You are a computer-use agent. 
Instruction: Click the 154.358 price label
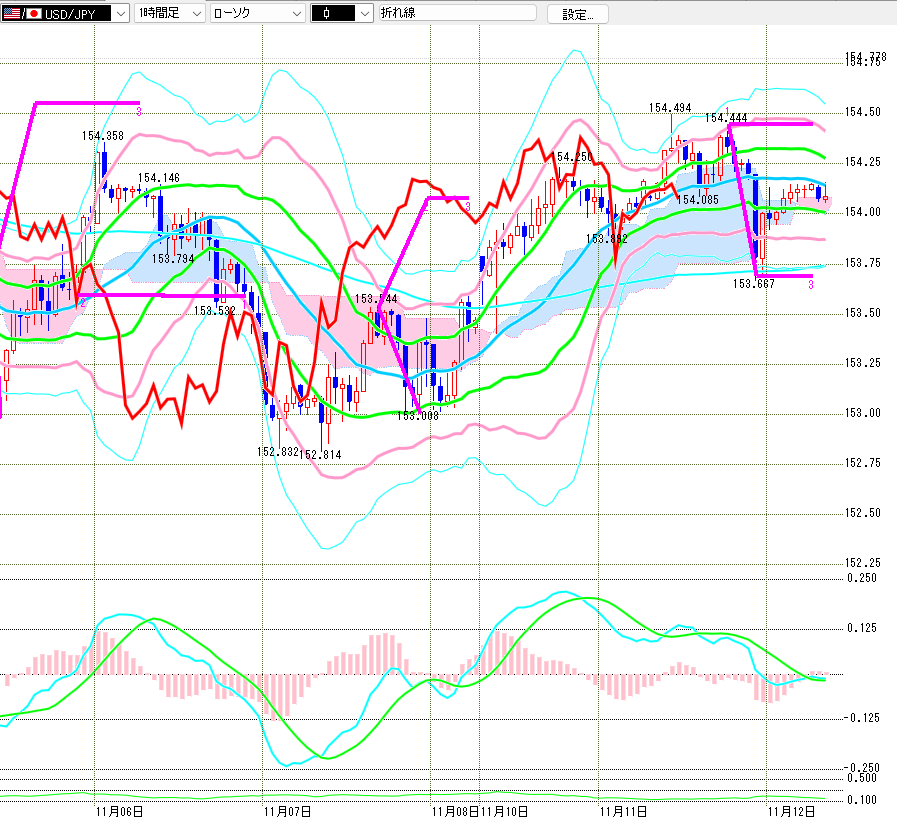click(103, 135)
